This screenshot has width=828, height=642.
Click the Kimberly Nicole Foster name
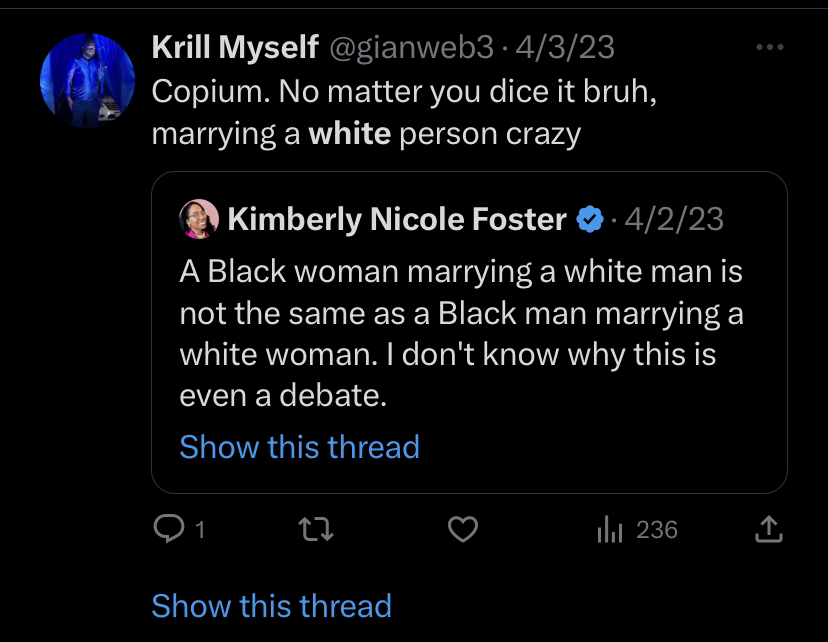pos(397,219)
